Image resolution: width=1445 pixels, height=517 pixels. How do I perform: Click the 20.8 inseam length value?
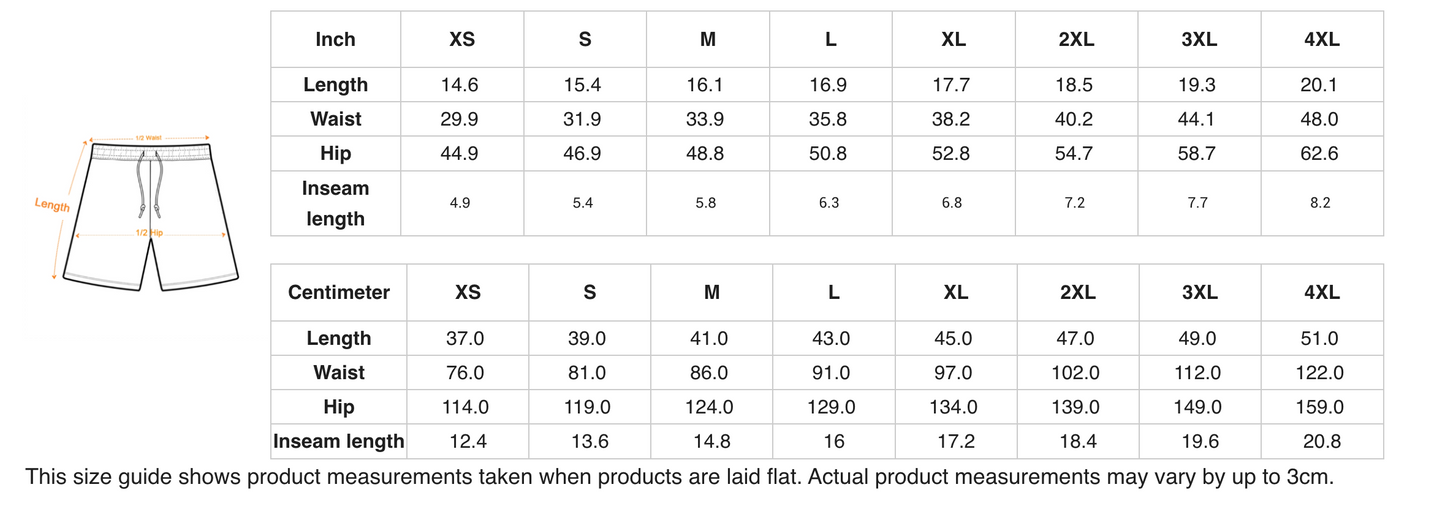[1322, 441]
